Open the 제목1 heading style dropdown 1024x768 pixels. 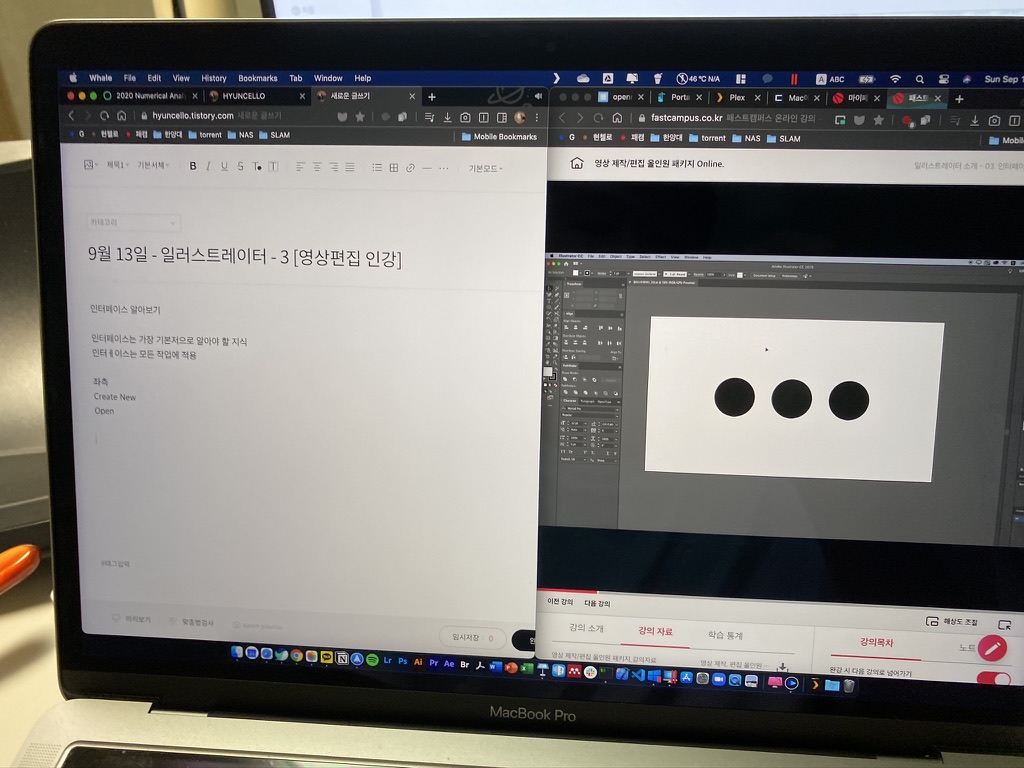click(118, 165)
